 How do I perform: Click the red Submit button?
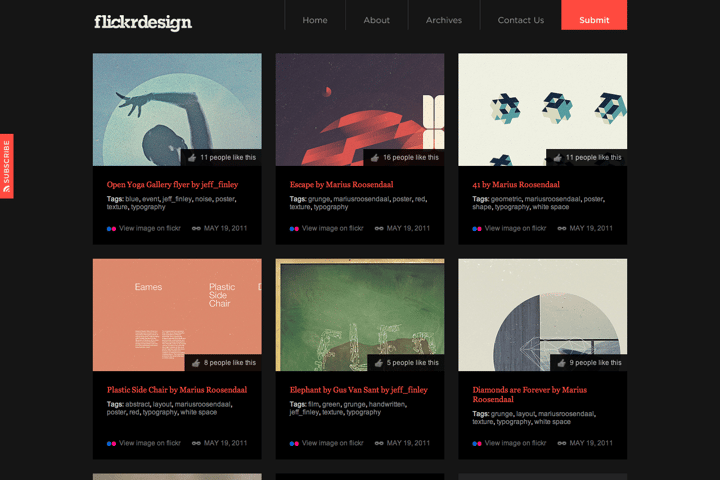point(594,15)
